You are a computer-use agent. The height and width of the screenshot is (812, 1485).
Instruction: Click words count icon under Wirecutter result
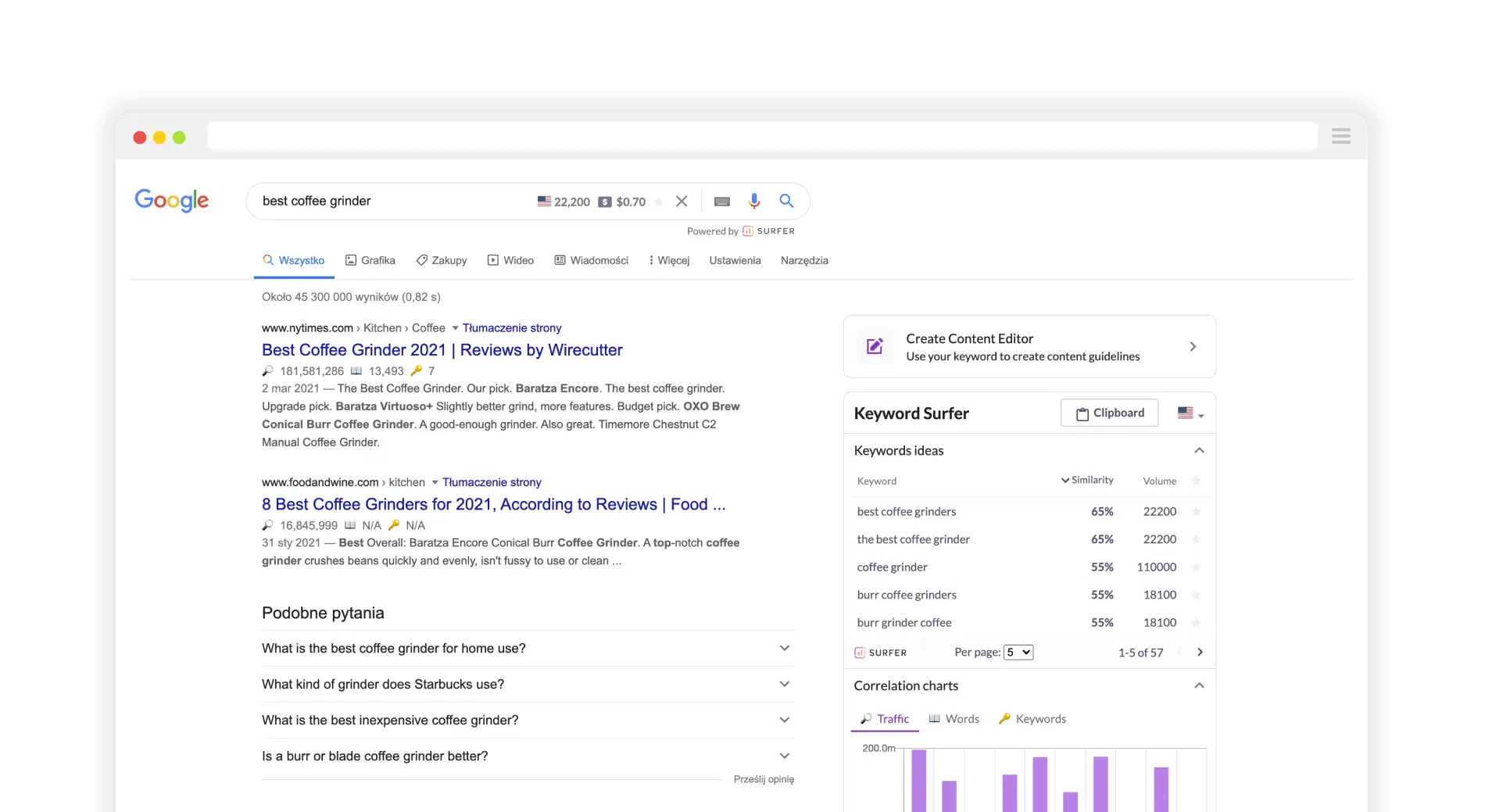(356, 371)
